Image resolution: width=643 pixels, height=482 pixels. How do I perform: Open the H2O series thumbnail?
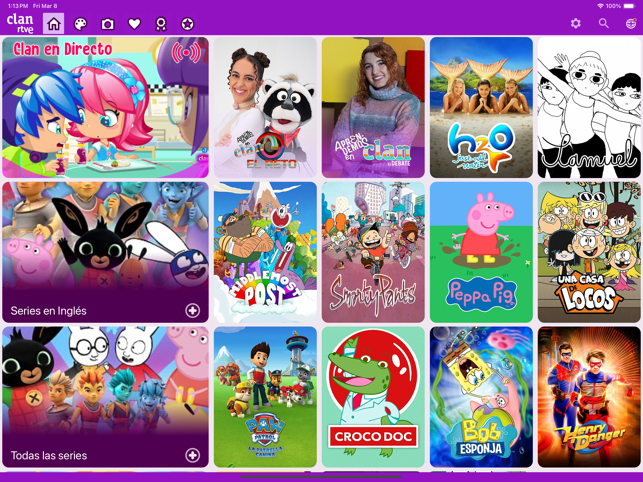tap(481, 107)
